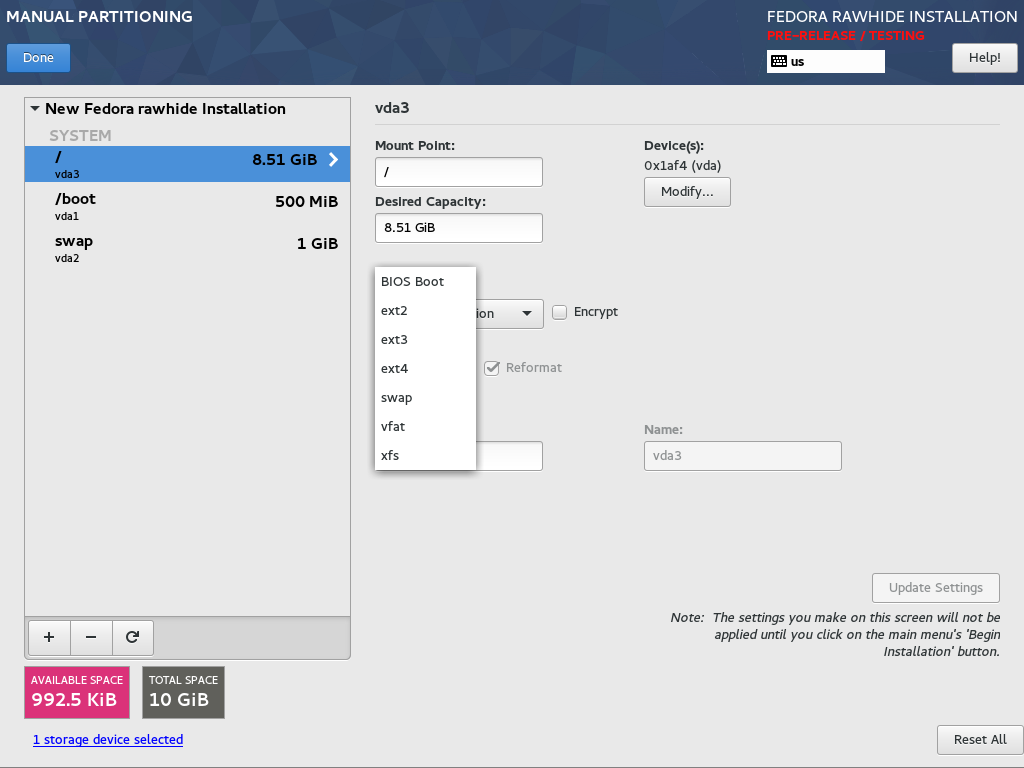This screenshot has width=1024, height=768.
Task: Click the Name field containing vda3
Action: 743,456
